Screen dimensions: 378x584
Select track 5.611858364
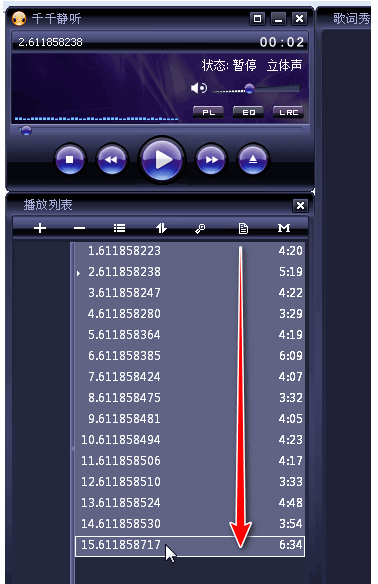tap(190, 335)
